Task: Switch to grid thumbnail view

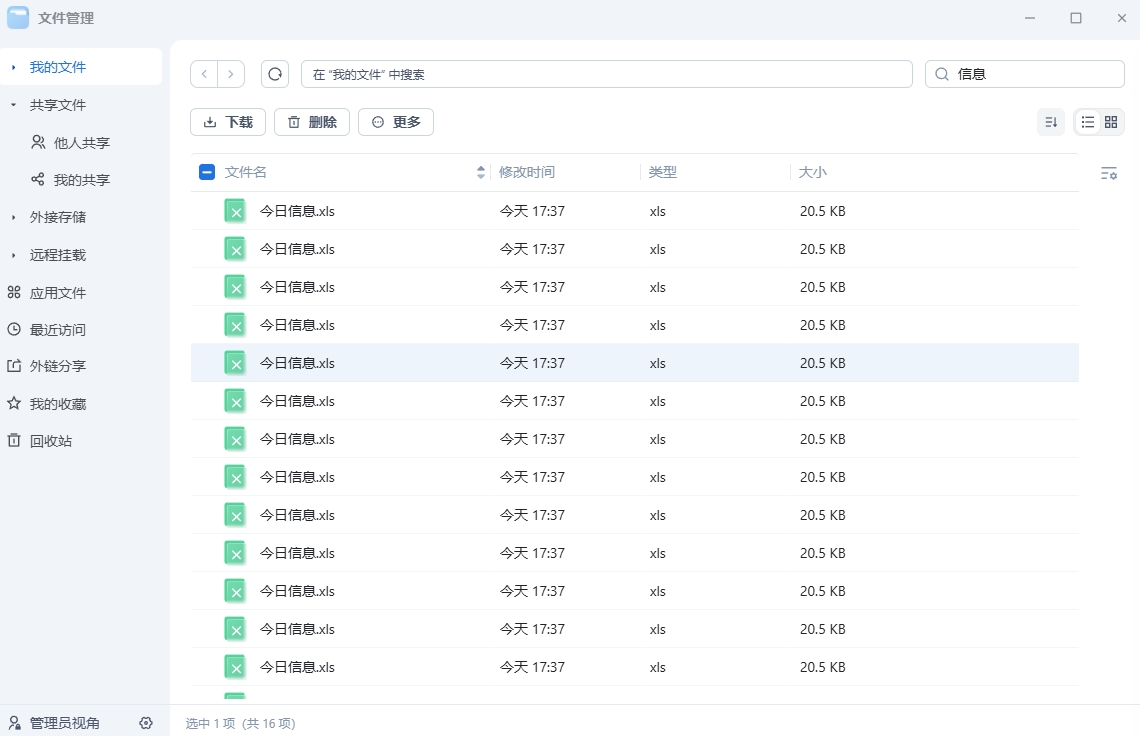Action: (1111, 122)
